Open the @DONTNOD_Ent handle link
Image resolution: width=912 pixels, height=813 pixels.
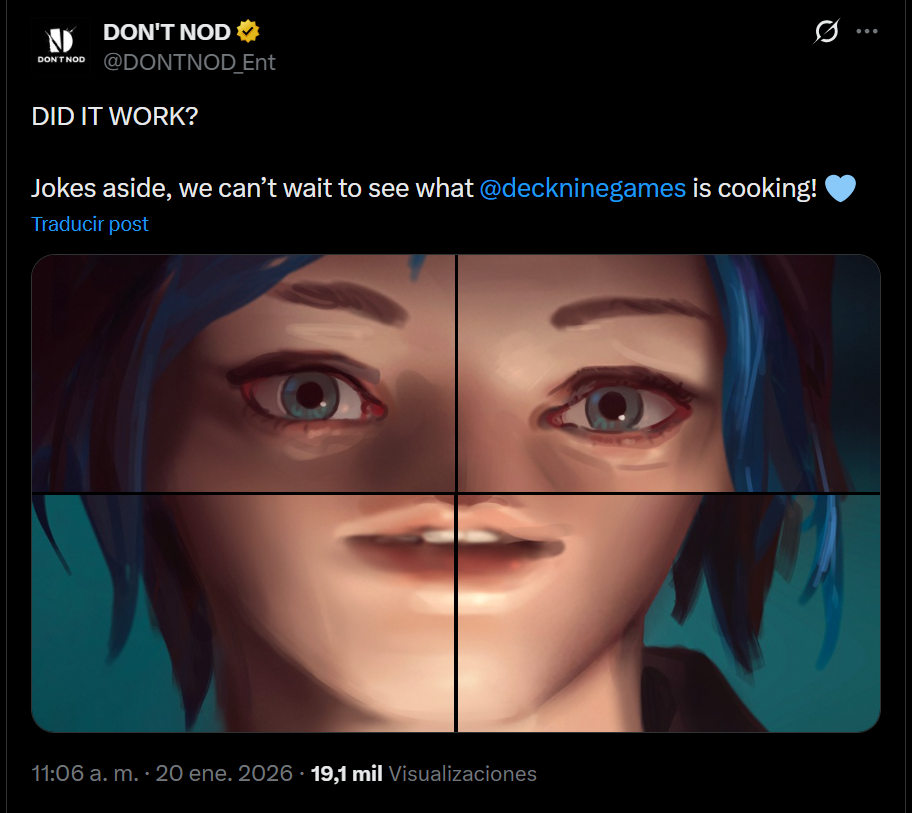click(189, 62)
